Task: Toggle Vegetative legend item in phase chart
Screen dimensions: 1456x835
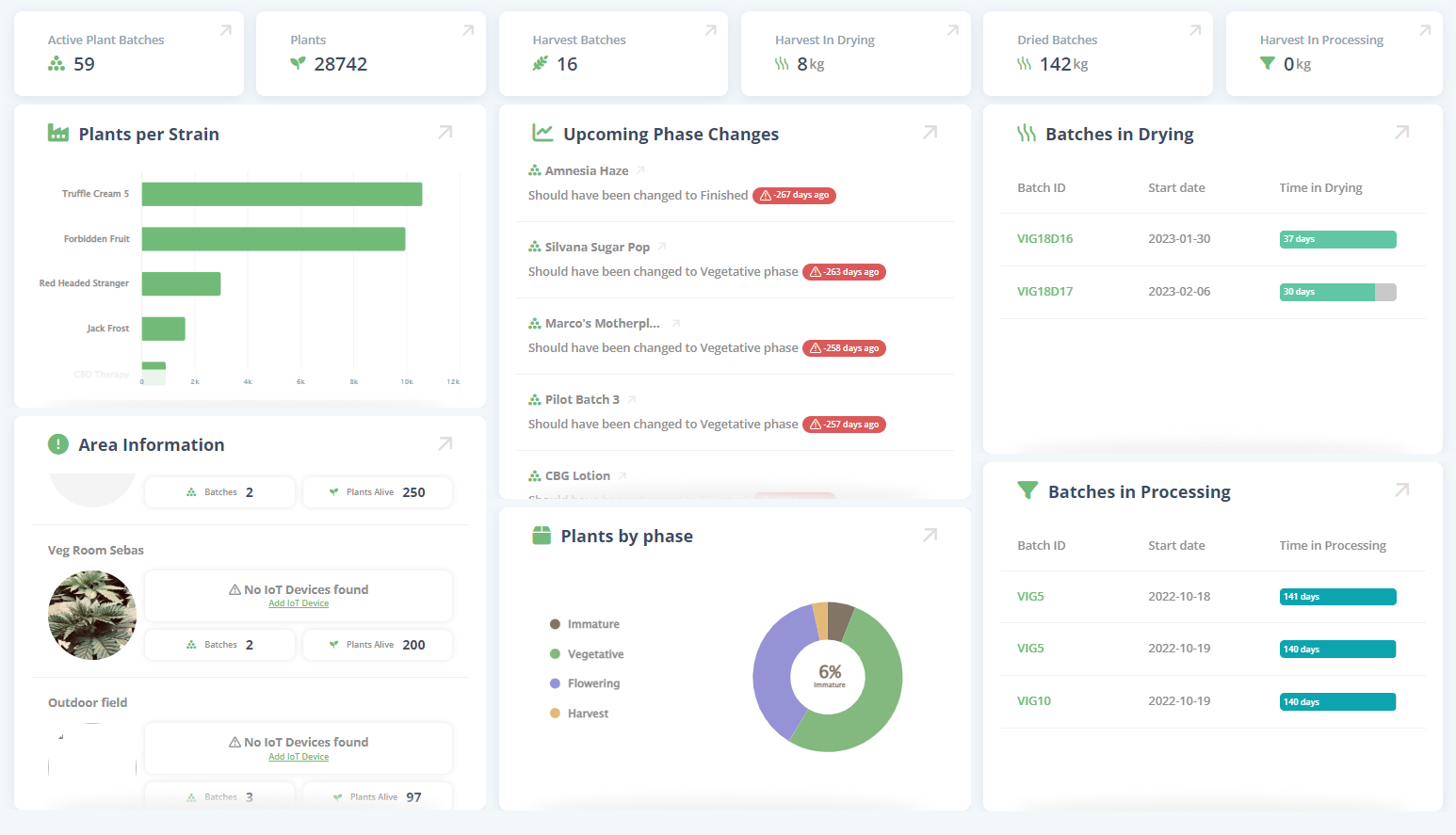Action: 594,654
